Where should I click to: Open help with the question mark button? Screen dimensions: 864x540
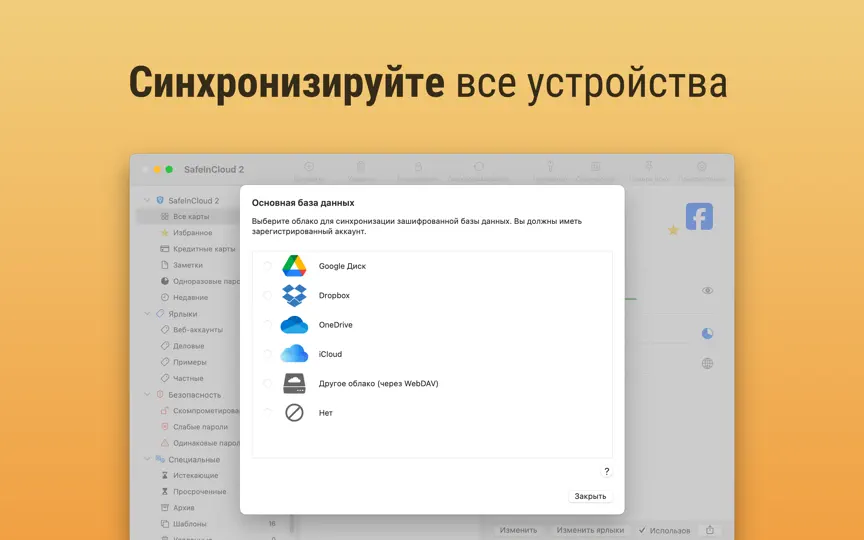[606, 471]
